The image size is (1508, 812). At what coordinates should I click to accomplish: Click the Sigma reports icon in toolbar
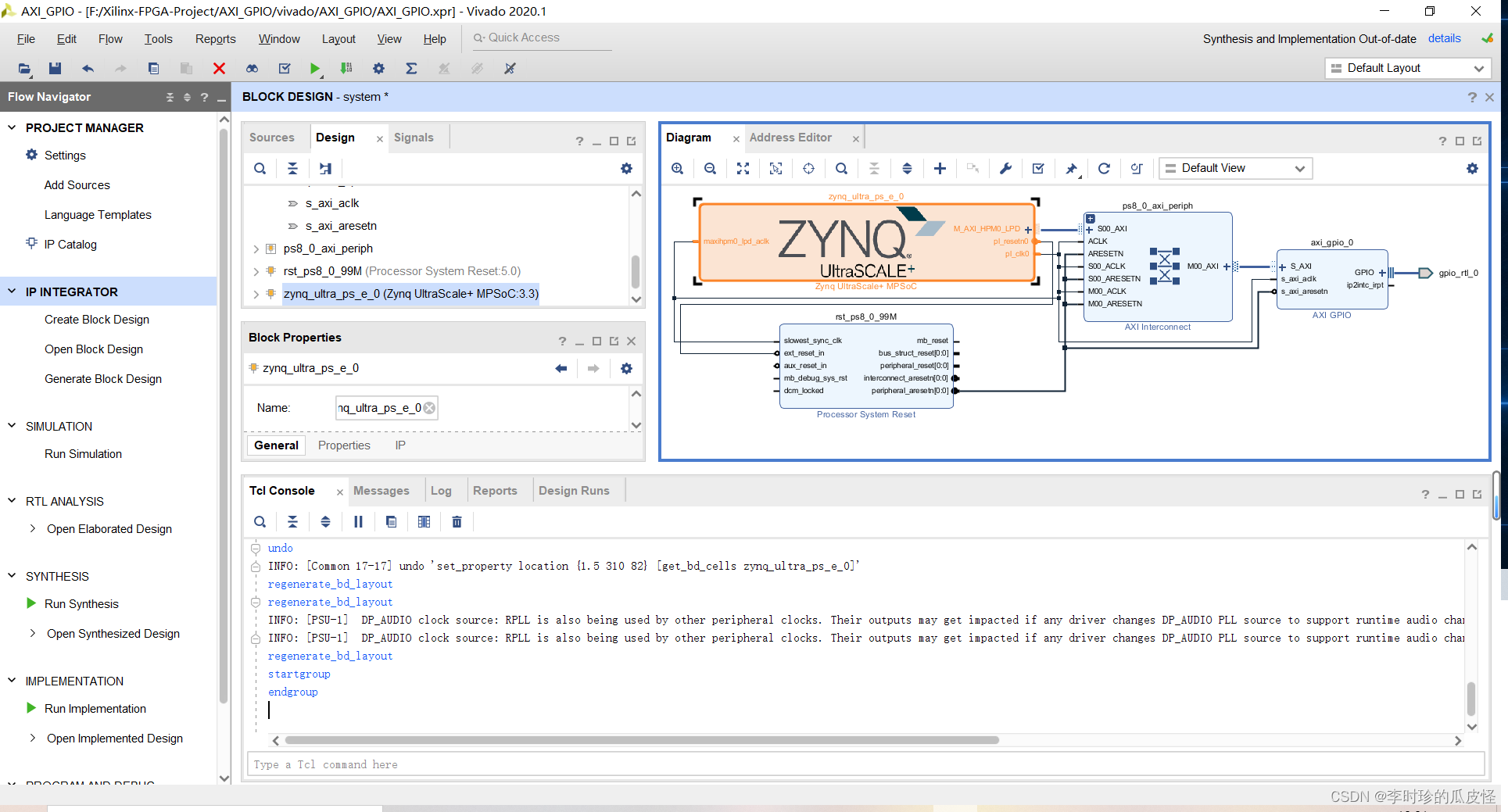coord(411,69)
